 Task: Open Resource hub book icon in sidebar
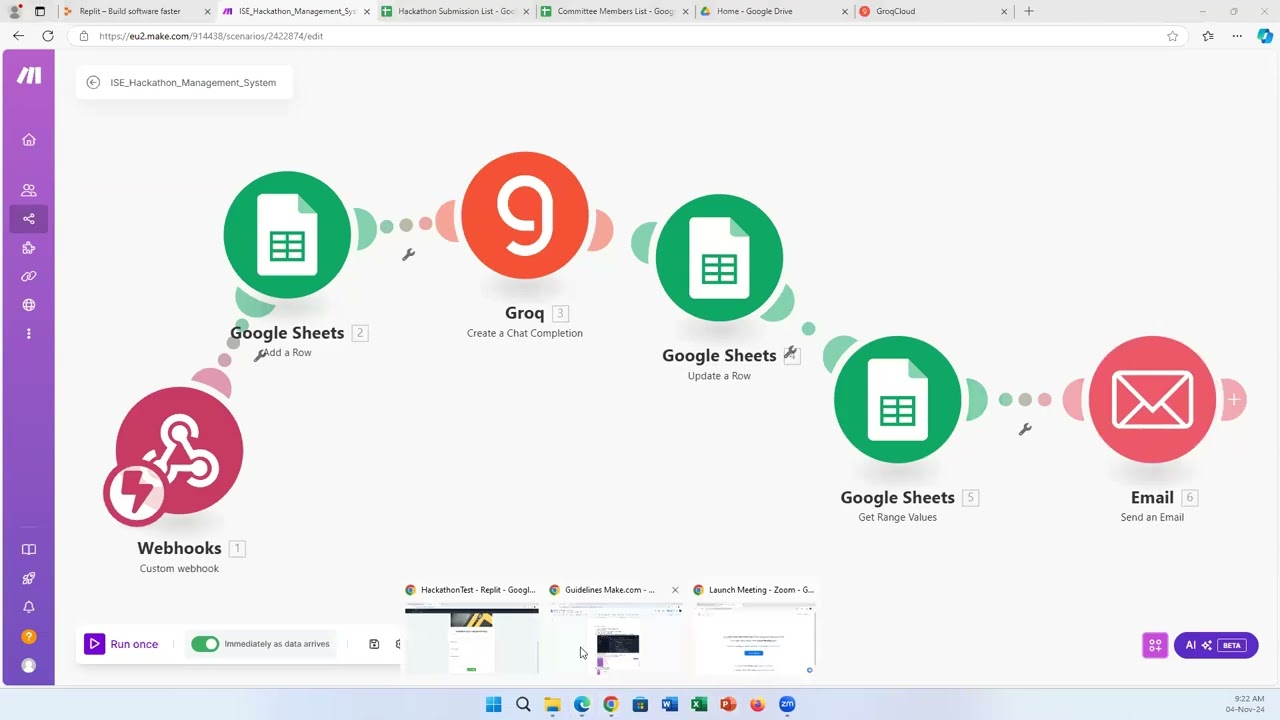[x=29, y=549]
